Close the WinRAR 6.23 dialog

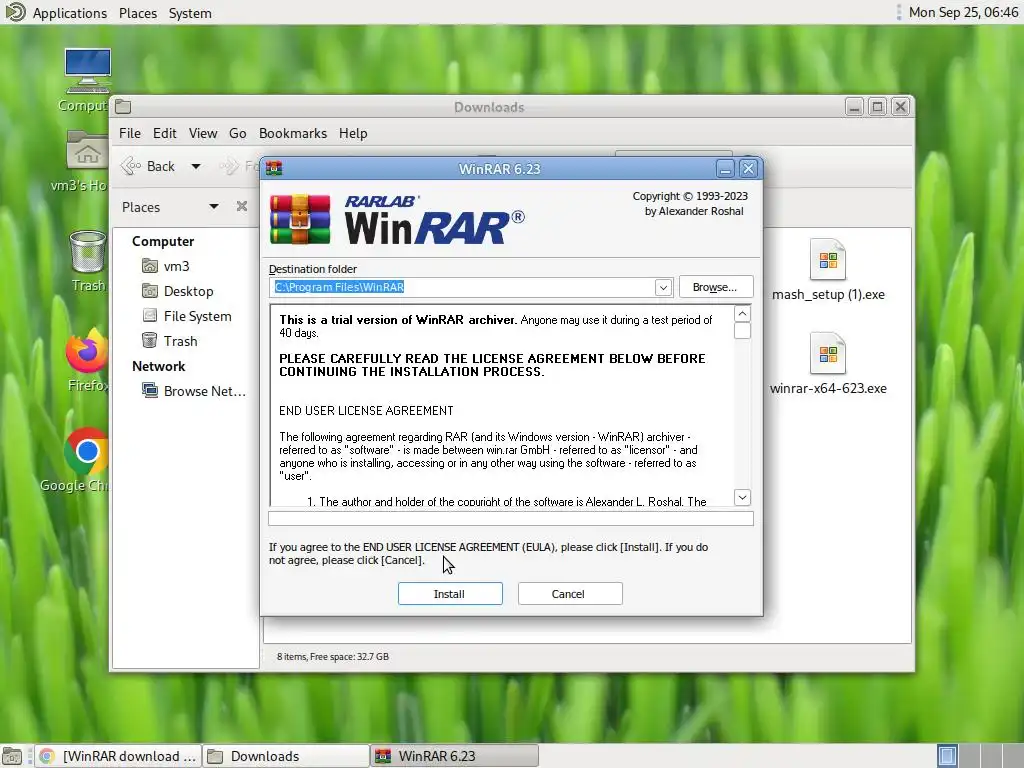748,169
